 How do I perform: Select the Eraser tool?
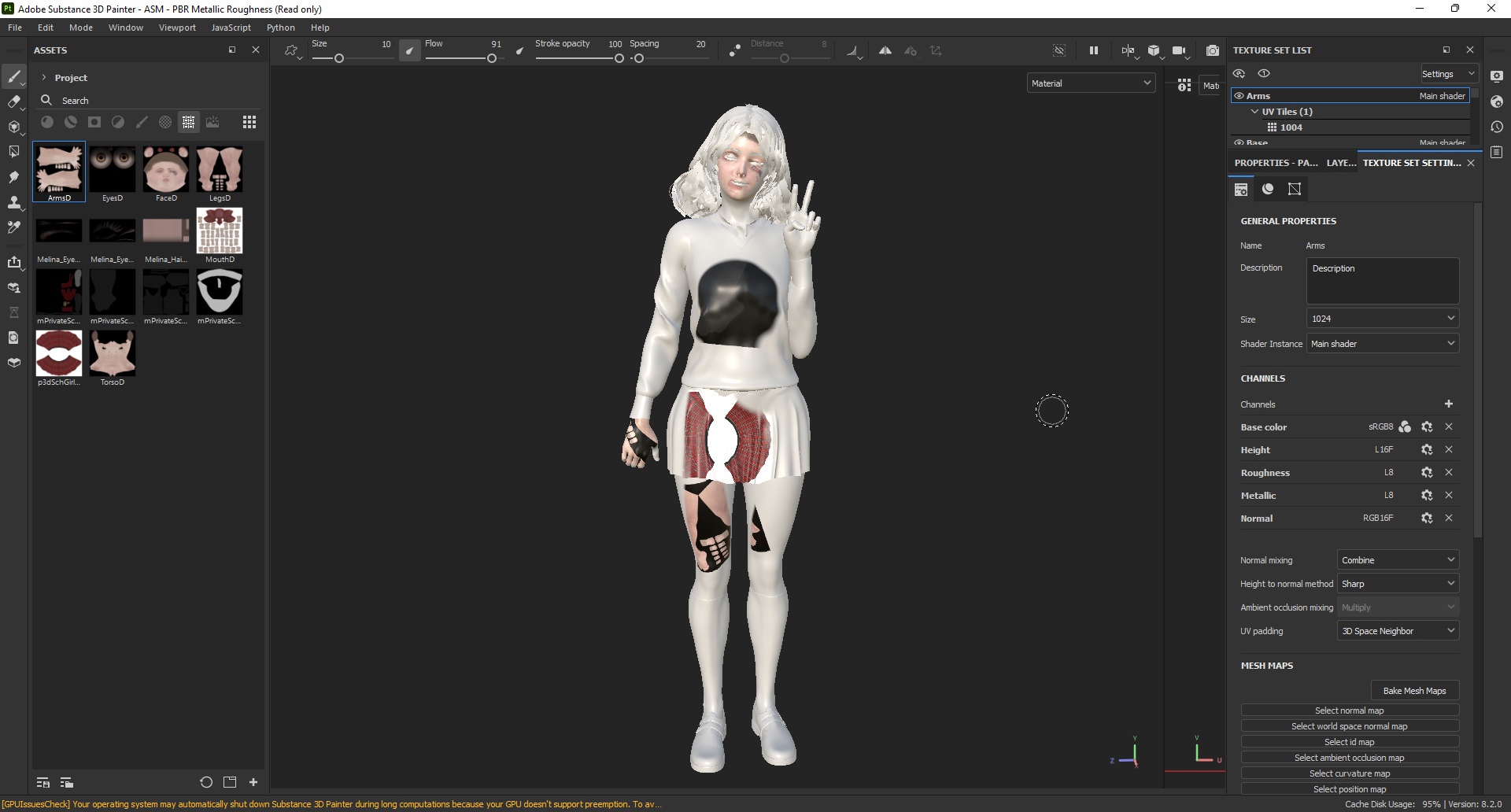[14, 101]
